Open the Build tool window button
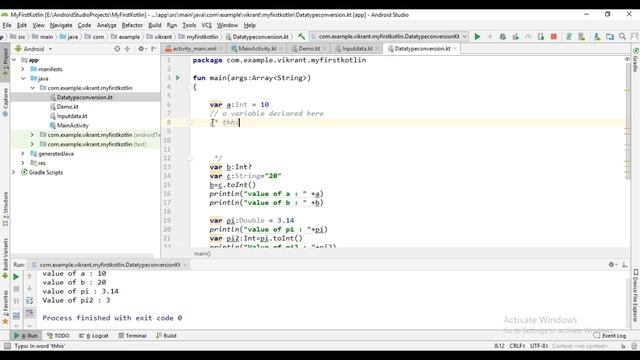The image size is (640, 360). pyautogui.click(x=167, y=336)
